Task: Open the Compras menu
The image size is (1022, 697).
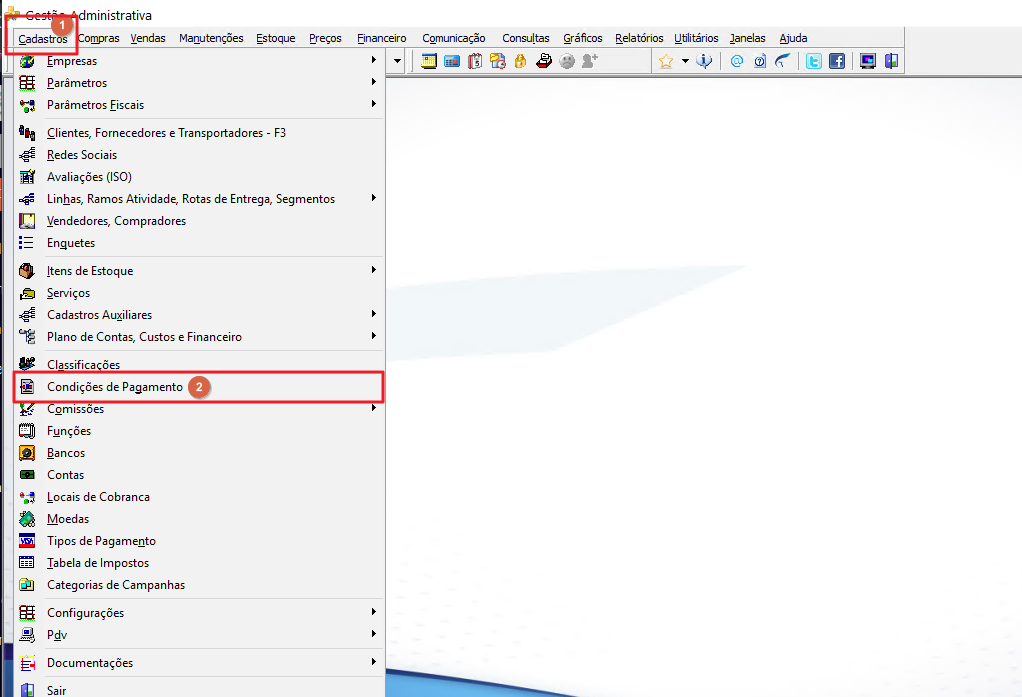Action: (98, 38)
